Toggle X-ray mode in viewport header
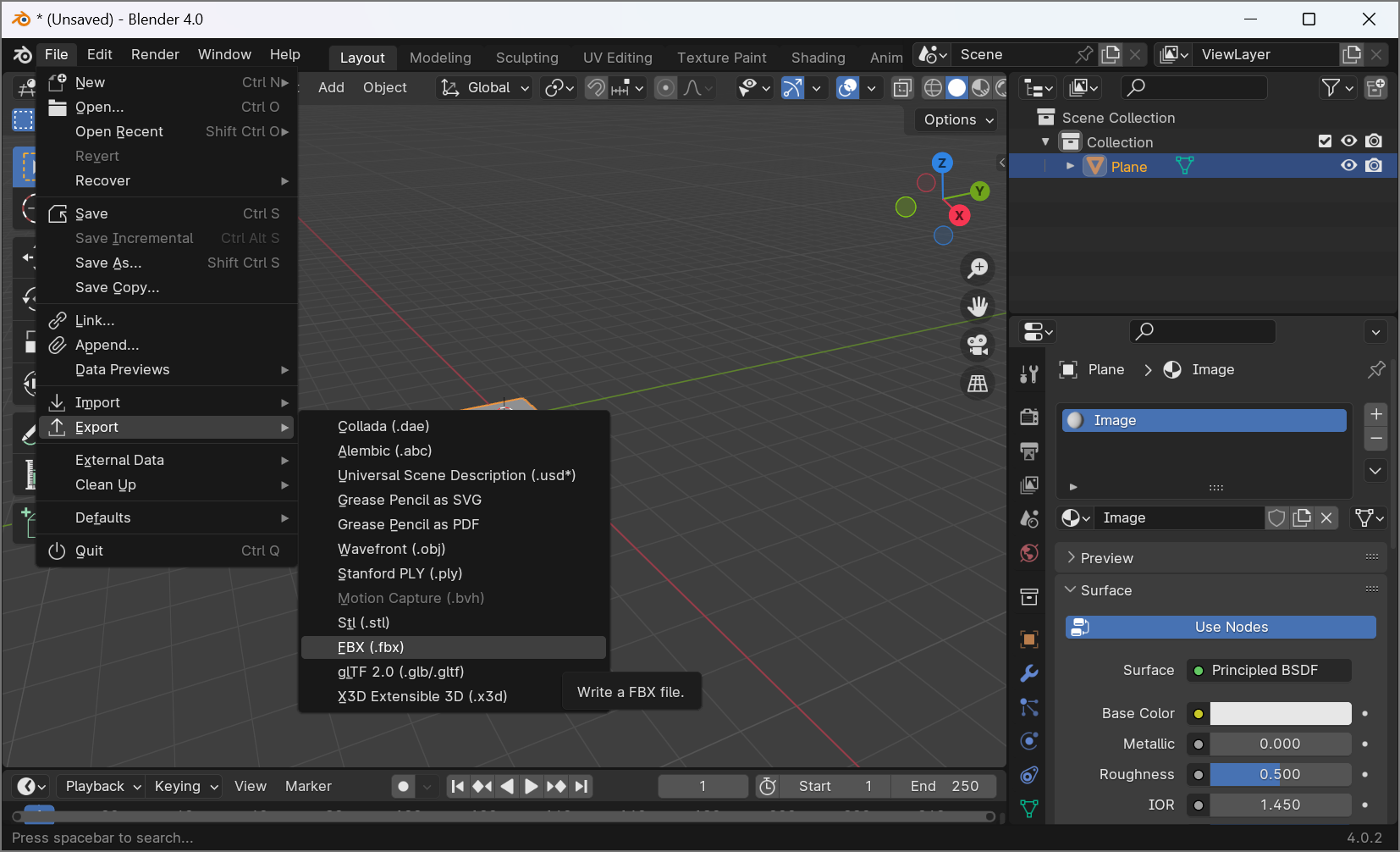Viewport: 1400px width, 852px height. click(903, 87)
